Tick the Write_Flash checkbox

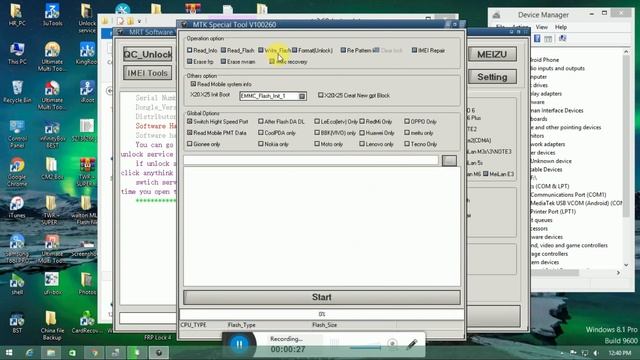pos(261,50)
